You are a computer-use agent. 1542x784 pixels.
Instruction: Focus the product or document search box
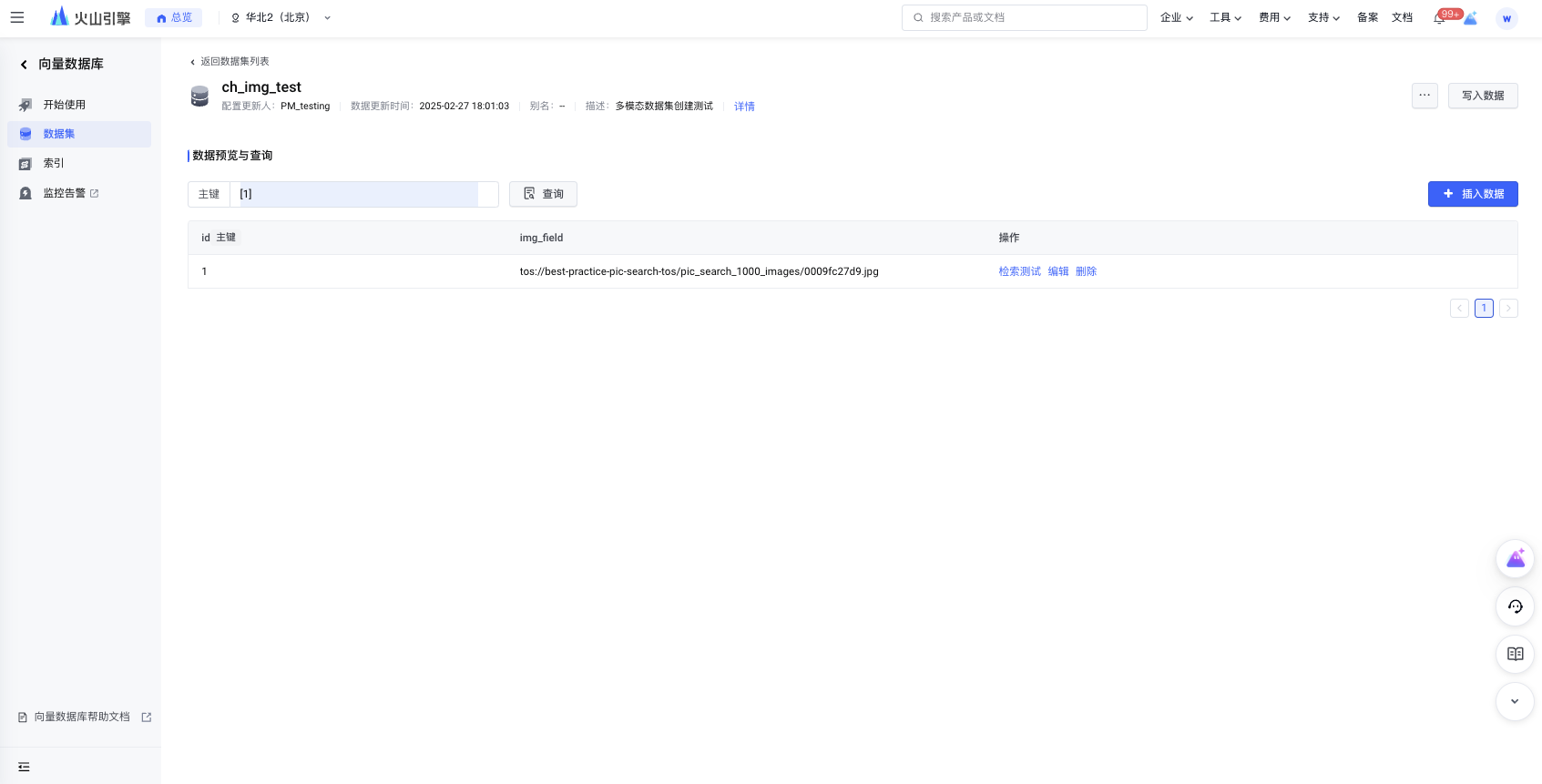coord(1025,17)
